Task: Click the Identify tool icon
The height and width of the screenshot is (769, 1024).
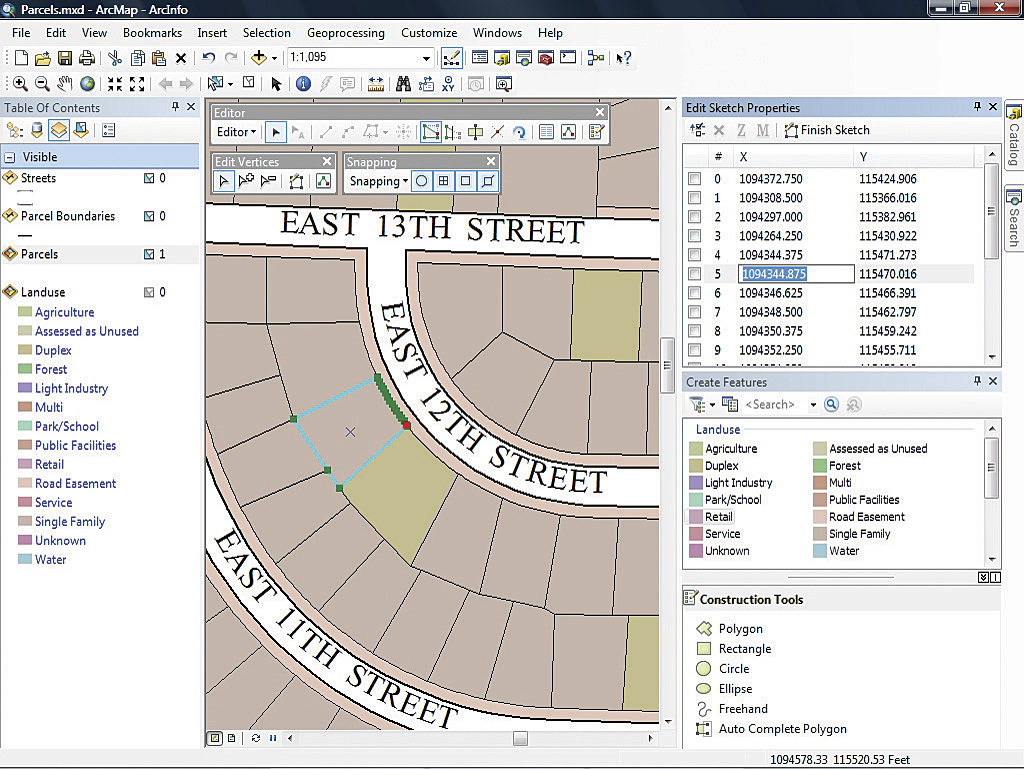Action: tap(303, 84)
